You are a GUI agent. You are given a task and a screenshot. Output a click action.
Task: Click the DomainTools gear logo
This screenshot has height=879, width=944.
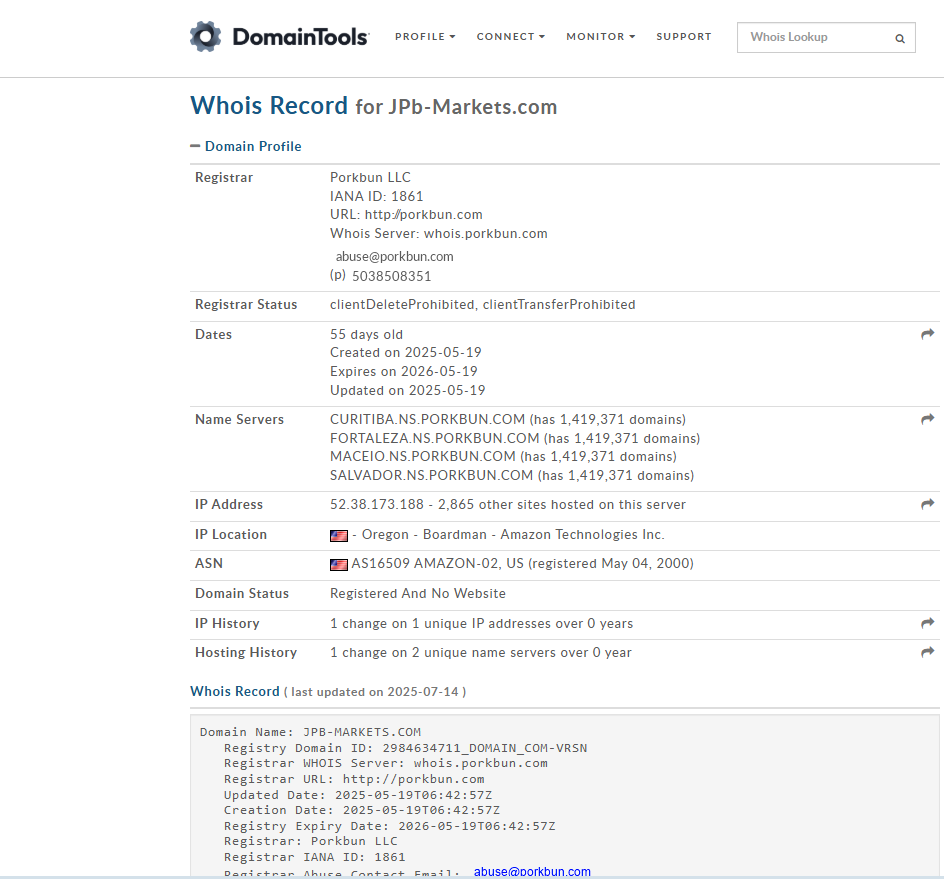click(205, 37)
